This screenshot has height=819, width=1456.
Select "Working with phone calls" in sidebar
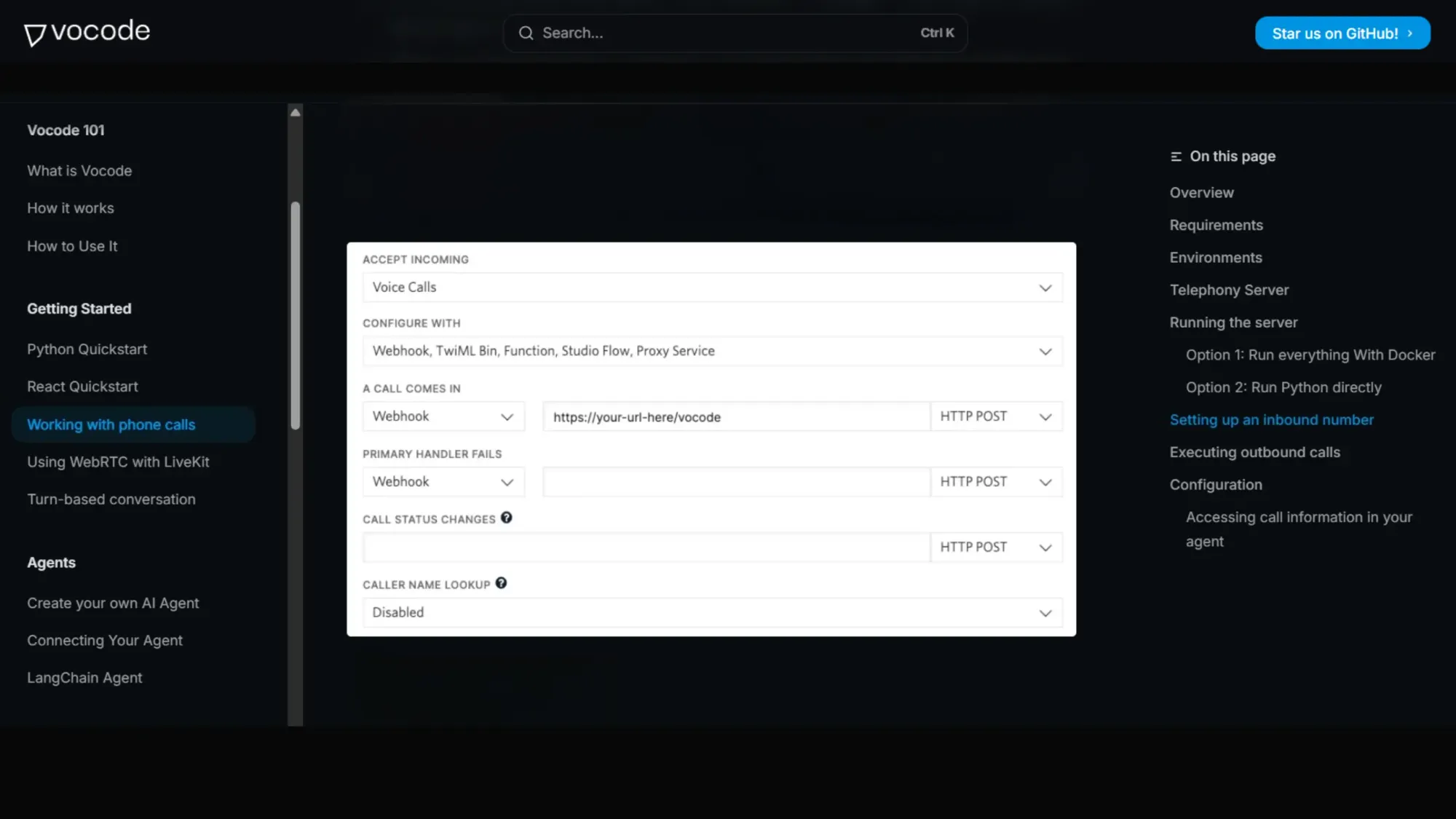click(111, 424)
